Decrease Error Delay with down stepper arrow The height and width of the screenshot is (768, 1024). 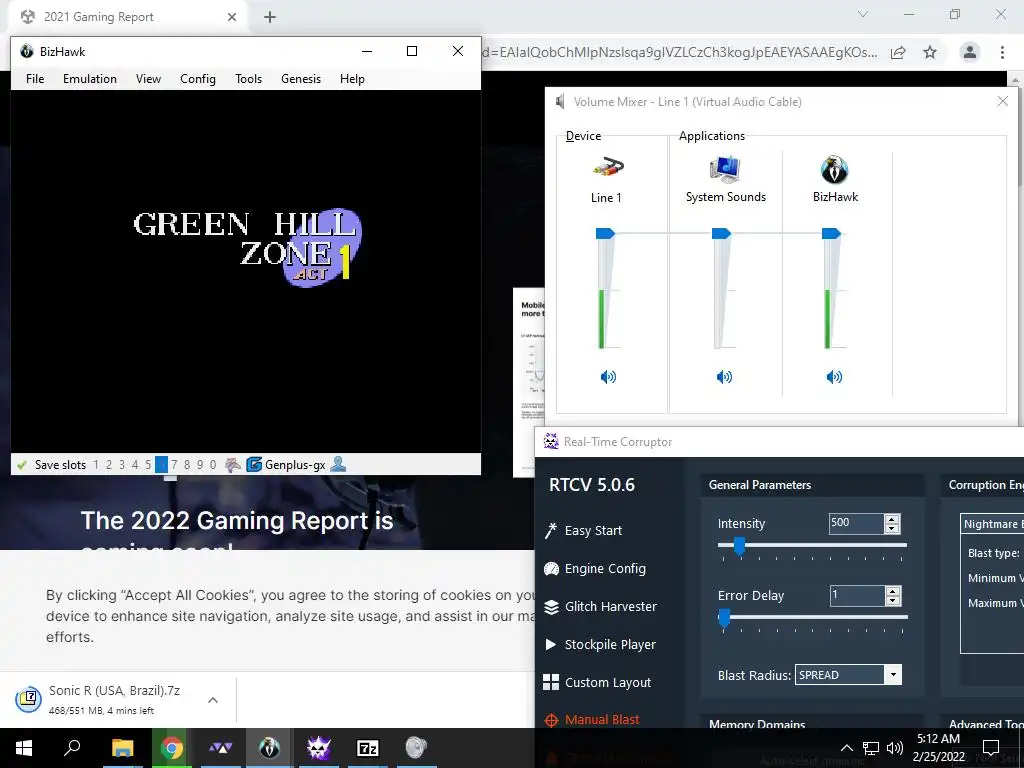coord(893,601)
